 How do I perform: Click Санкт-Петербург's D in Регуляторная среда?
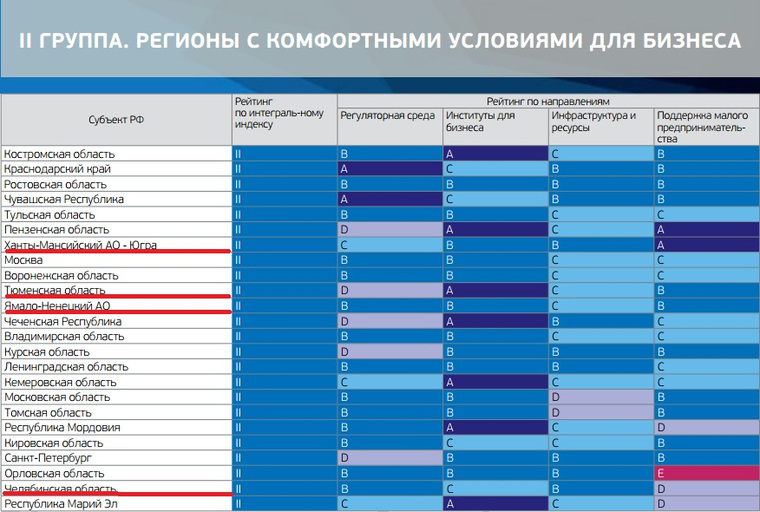pyautogui.click(x=390, y=458)
